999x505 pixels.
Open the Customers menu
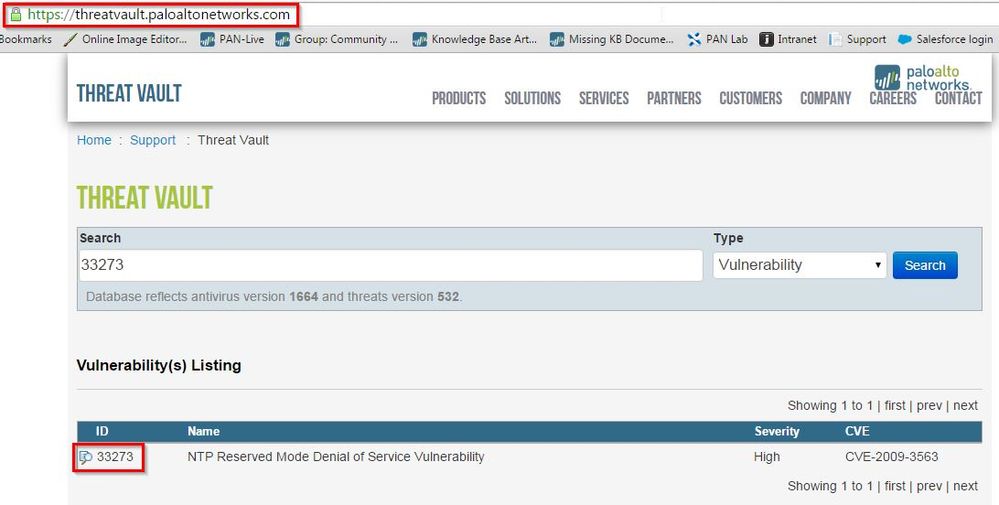pos(751,98)
